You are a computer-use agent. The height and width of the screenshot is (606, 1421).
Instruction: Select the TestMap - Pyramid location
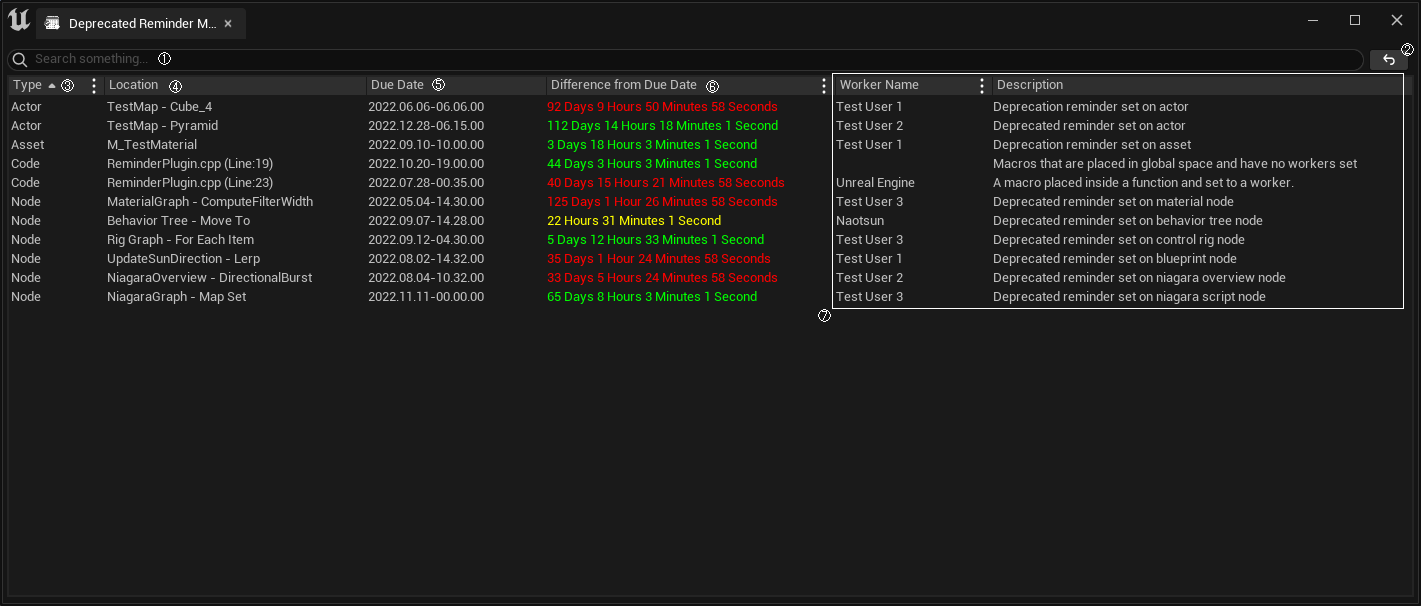coord(162,126)
